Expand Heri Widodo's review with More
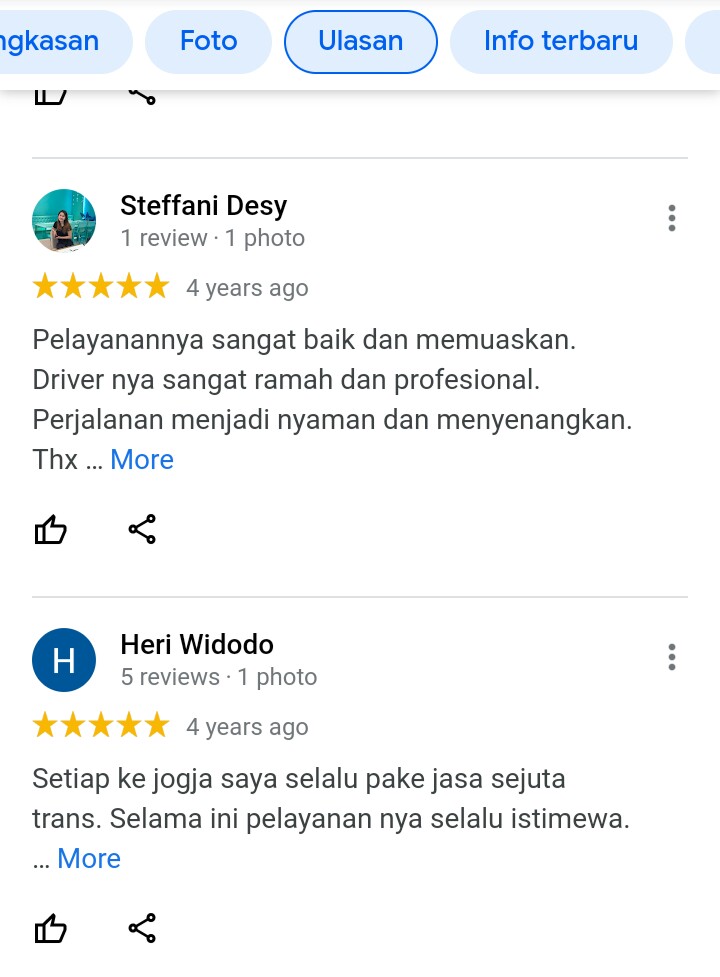Screen dimensions: 720x977 click(89, 859)
